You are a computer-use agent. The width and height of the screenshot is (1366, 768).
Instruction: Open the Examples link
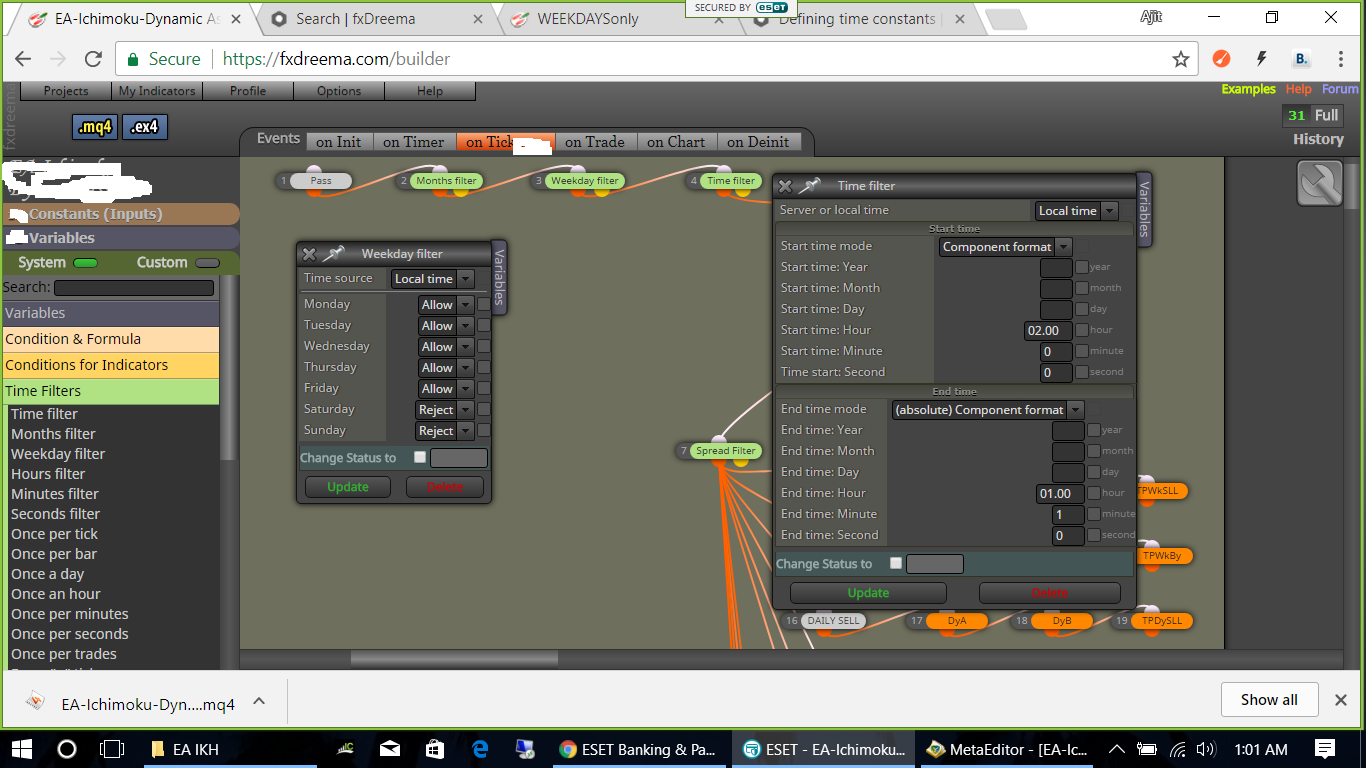(x=1248, y=89)
